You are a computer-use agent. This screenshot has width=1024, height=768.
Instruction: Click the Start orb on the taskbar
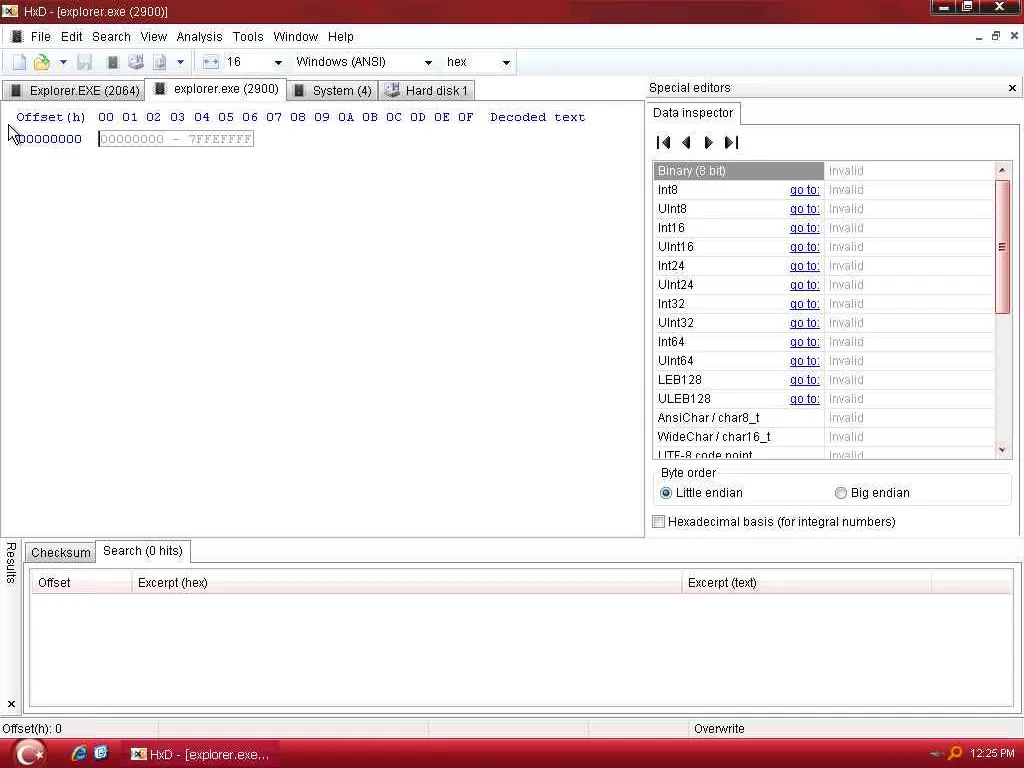[x=29, y=753]
